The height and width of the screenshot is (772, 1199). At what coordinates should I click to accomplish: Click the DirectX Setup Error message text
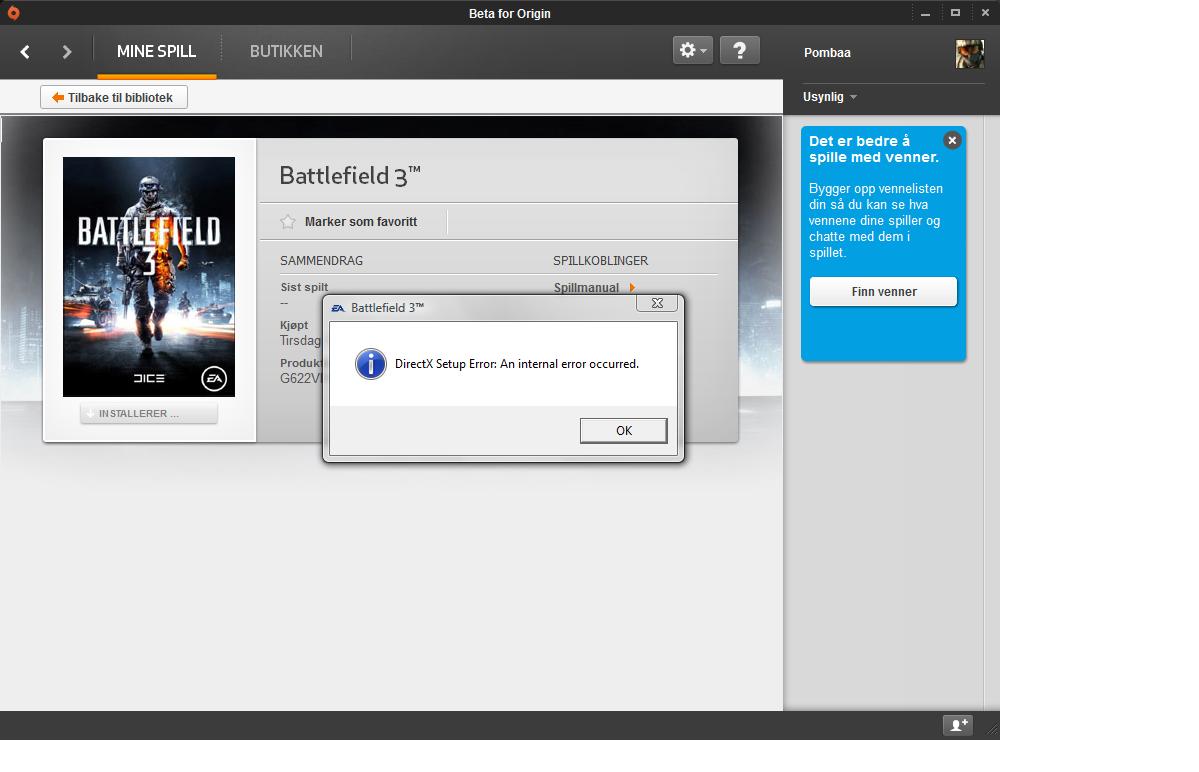(x=517, y=364)
